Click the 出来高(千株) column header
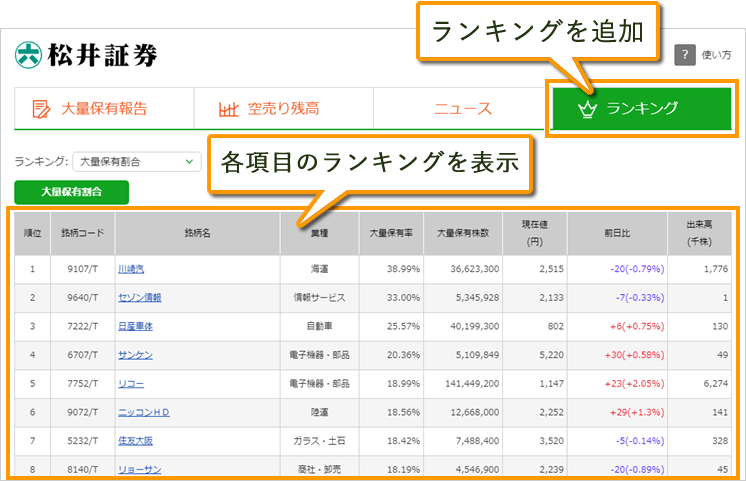This screenshot has height=481, width=746. pyautogui.click(x=699, y=233)
